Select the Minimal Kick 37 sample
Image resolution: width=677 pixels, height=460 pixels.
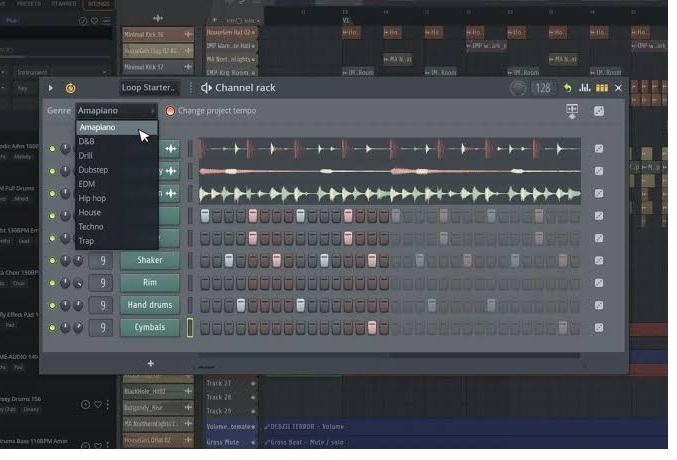tap(158, 67)
